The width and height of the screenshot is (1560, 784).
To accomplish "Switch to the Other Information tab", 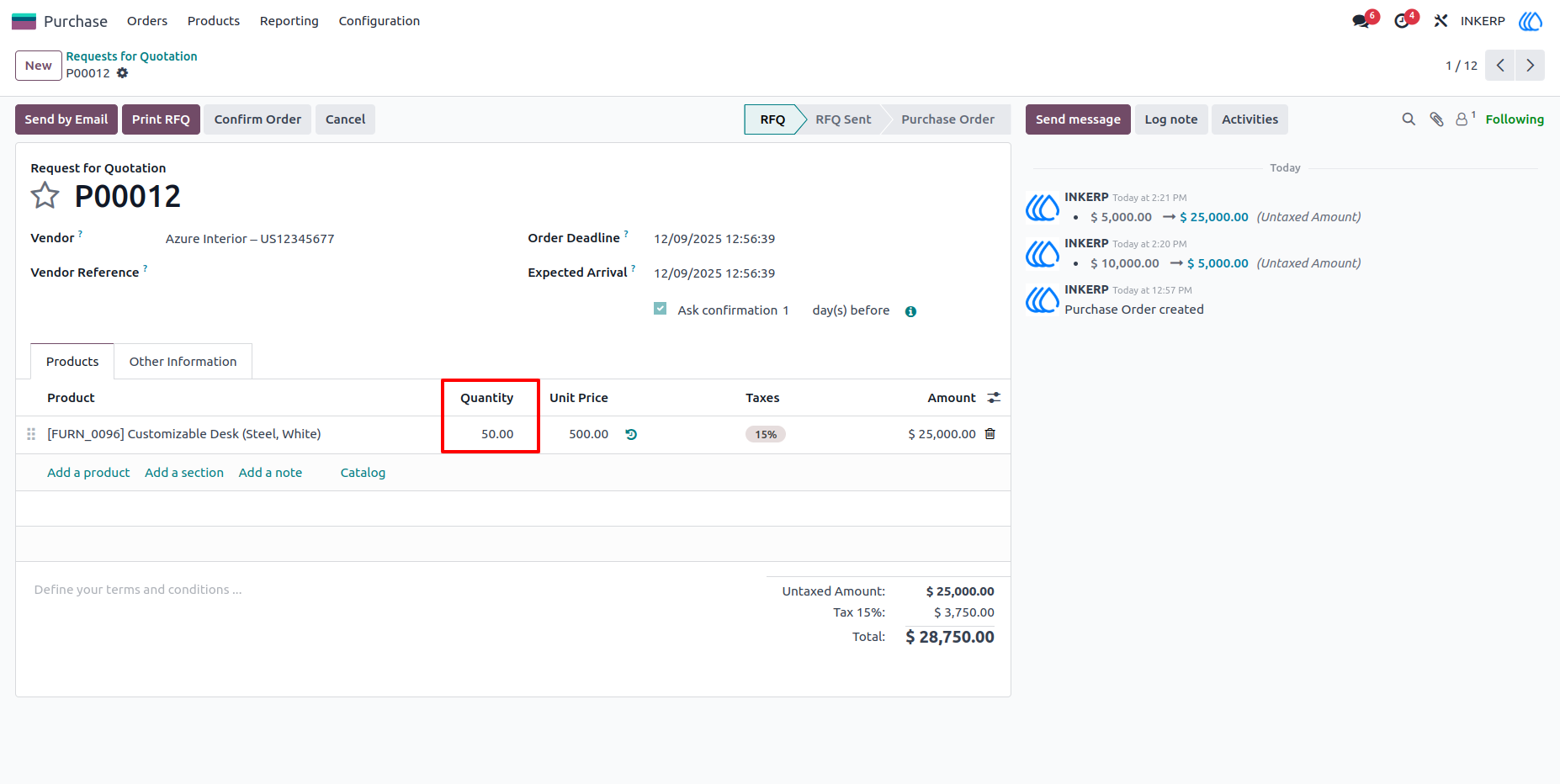I will pos(183,362).
